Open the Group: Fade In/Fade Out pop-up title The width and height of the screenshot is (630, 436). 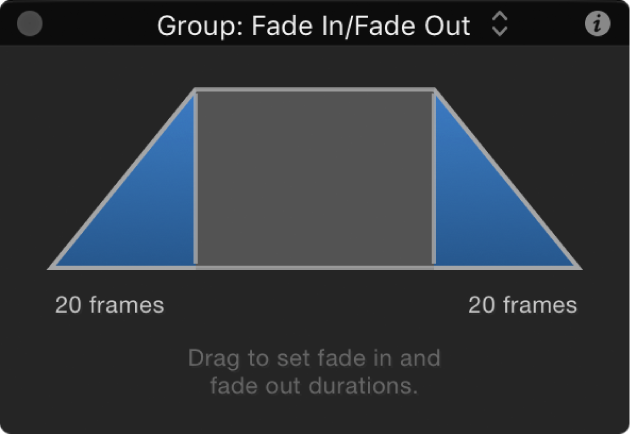[x=313, y=26]
